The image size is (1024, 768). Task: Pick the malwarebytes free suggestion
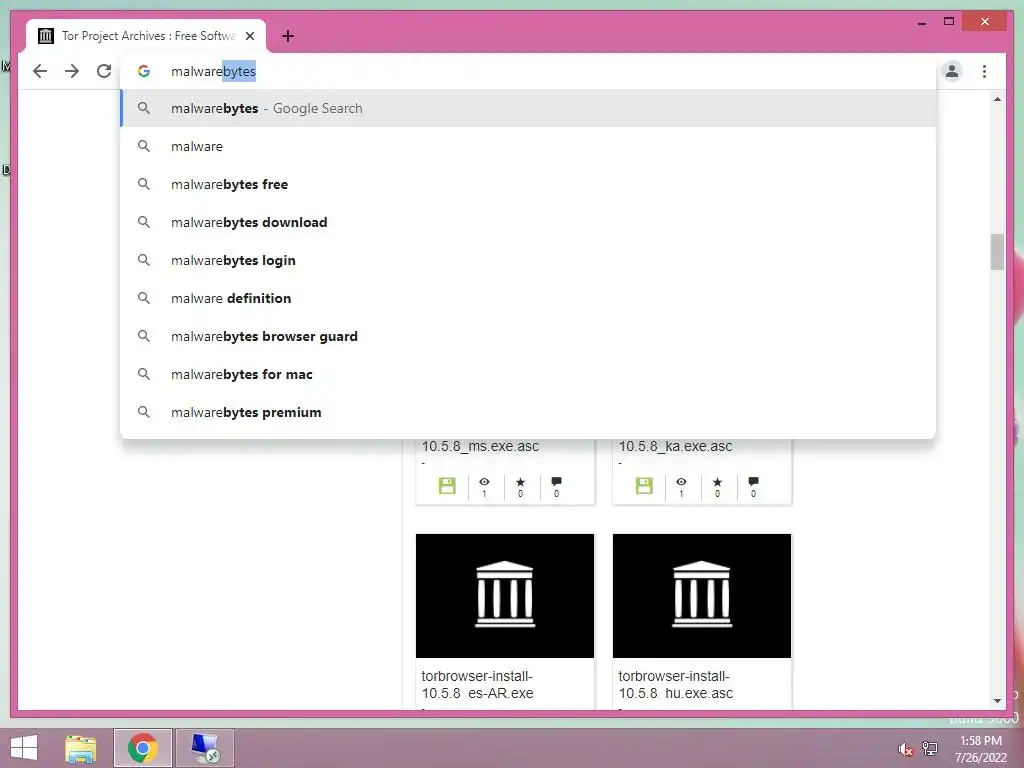[x=528, y=184]
